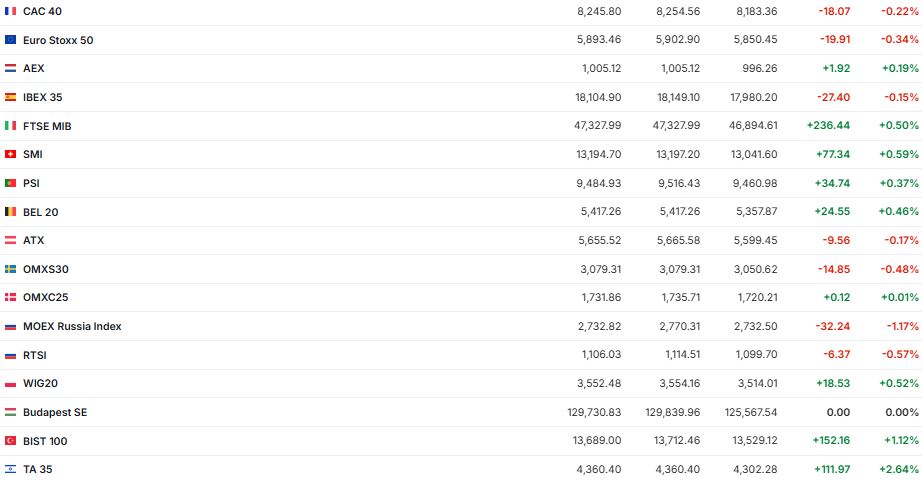Go to the Budapest SE index page
922x482 pixels.
55,412
